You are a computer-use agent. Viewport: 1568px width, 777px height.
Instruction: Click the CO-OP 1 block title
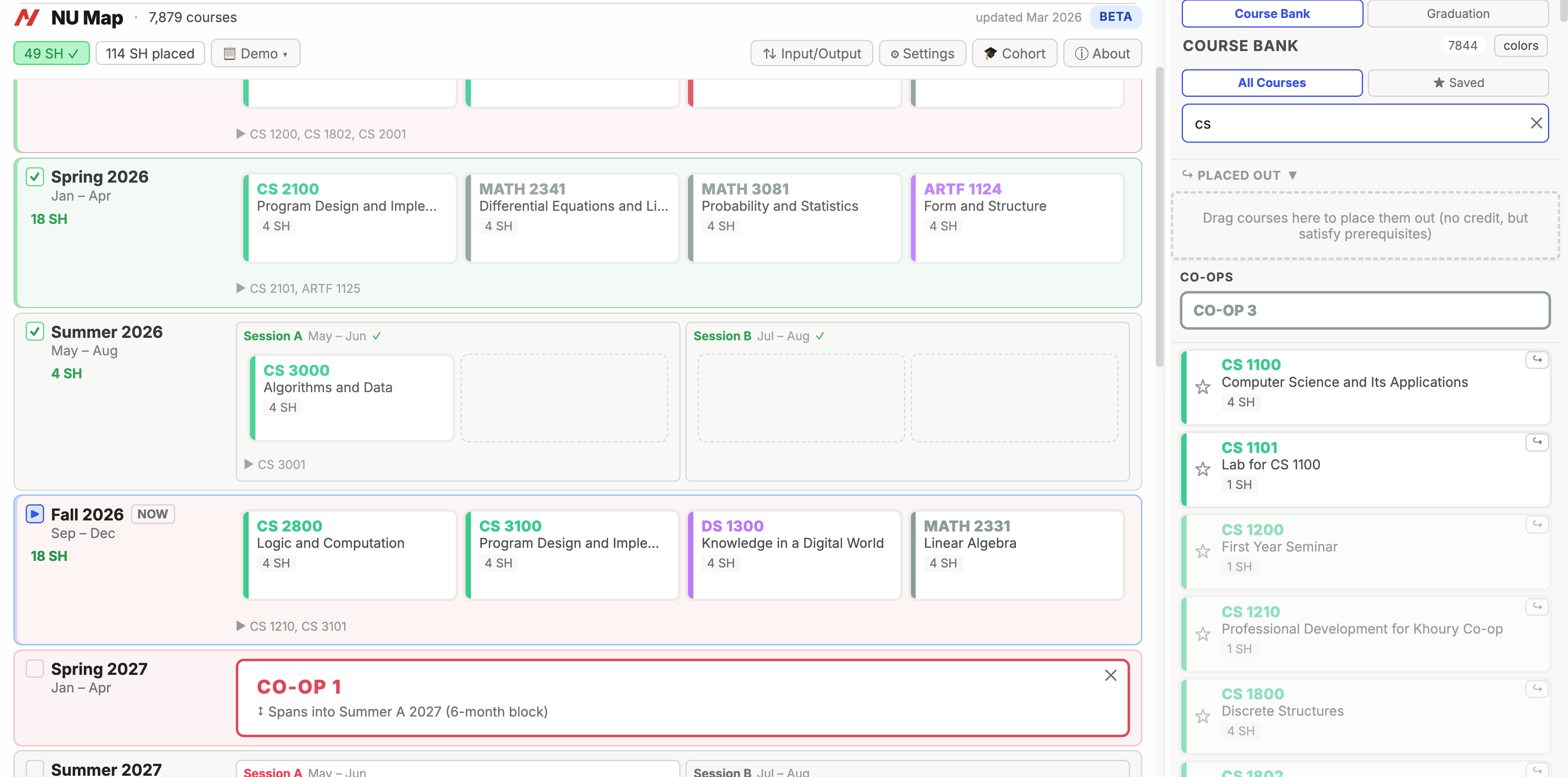click(x=298, y=687)
